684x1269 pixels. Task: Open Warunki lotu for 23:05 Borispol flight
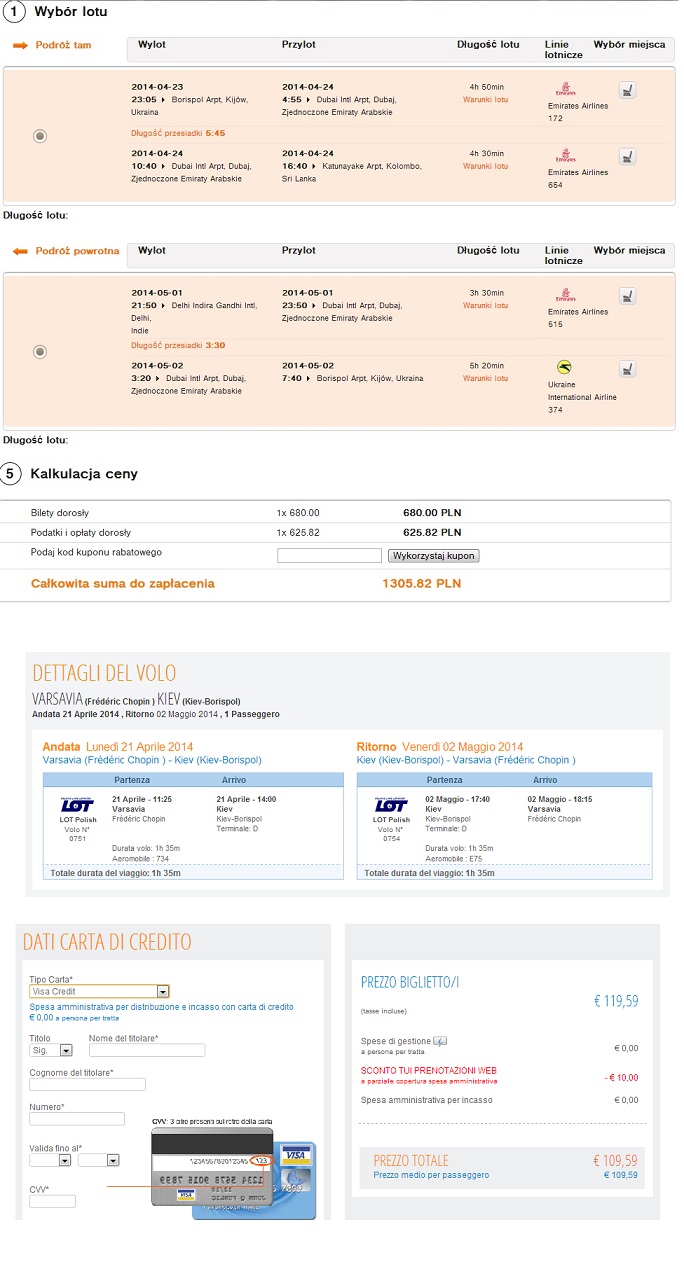[x=485, y=100]
